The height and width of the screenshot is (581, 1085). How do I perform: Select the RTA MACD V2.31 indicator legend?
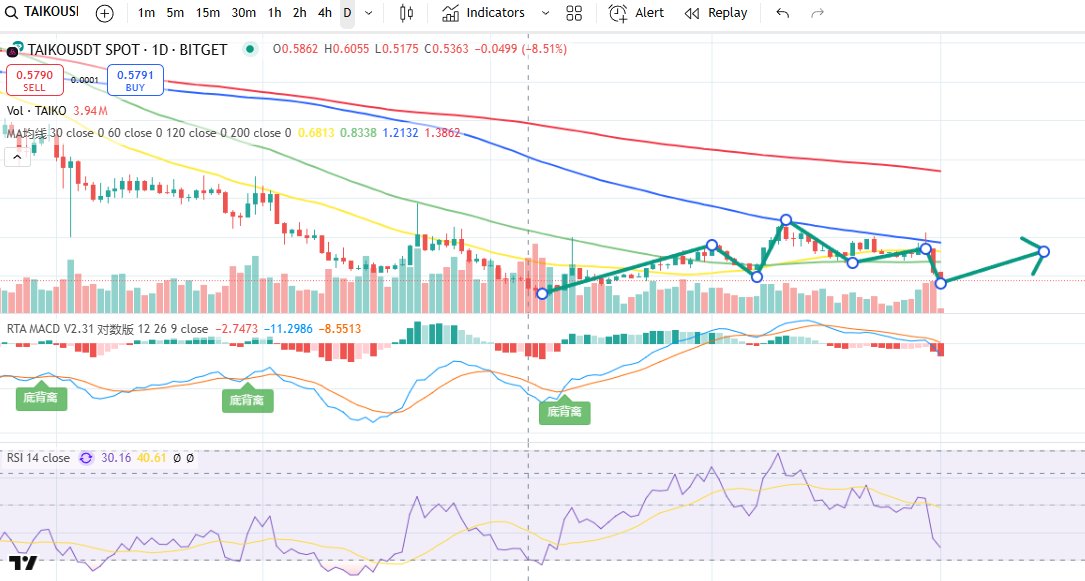click(x=107, y=329)
